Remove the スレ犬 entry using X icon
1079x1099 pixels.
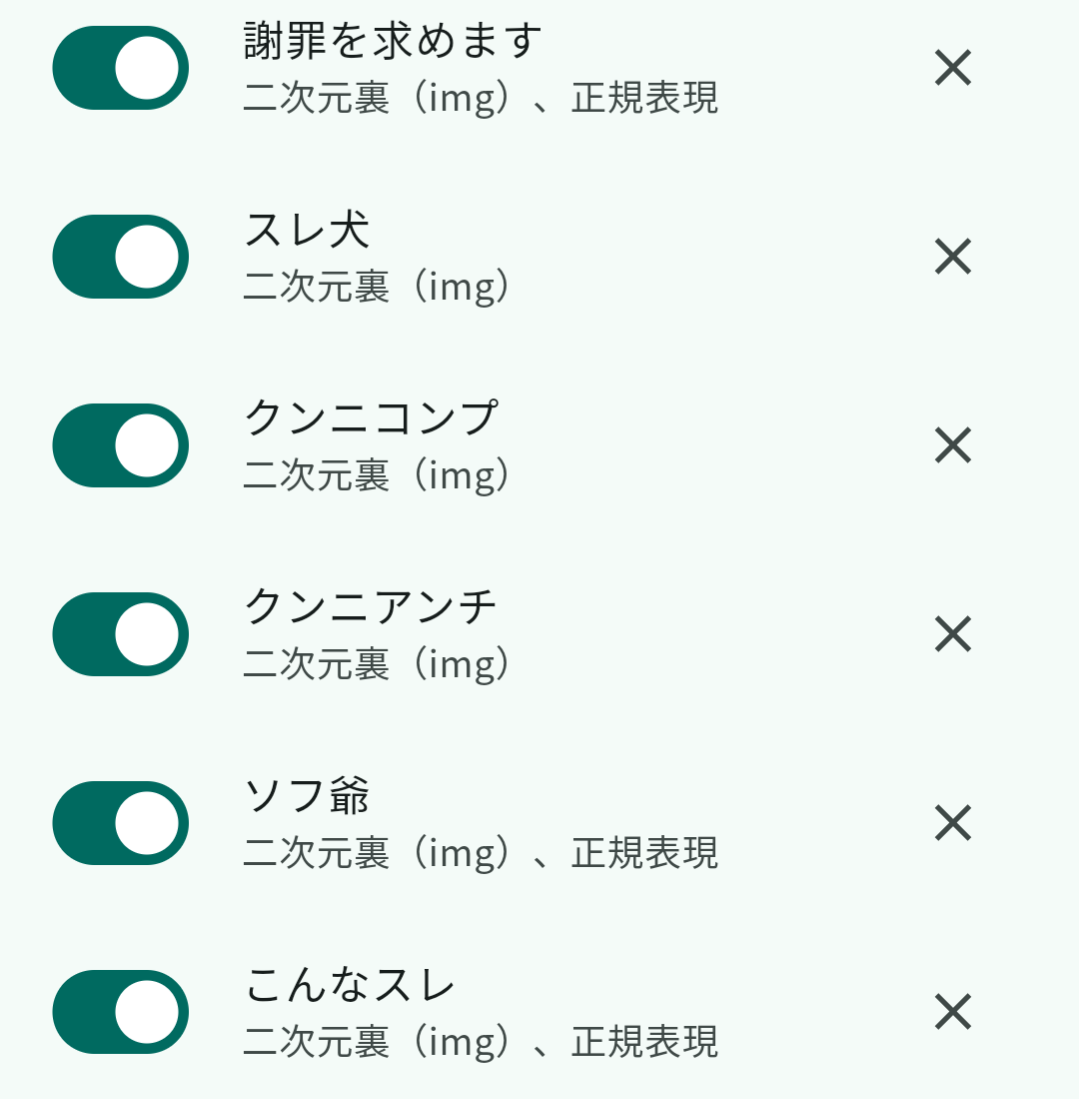point(952,257)
